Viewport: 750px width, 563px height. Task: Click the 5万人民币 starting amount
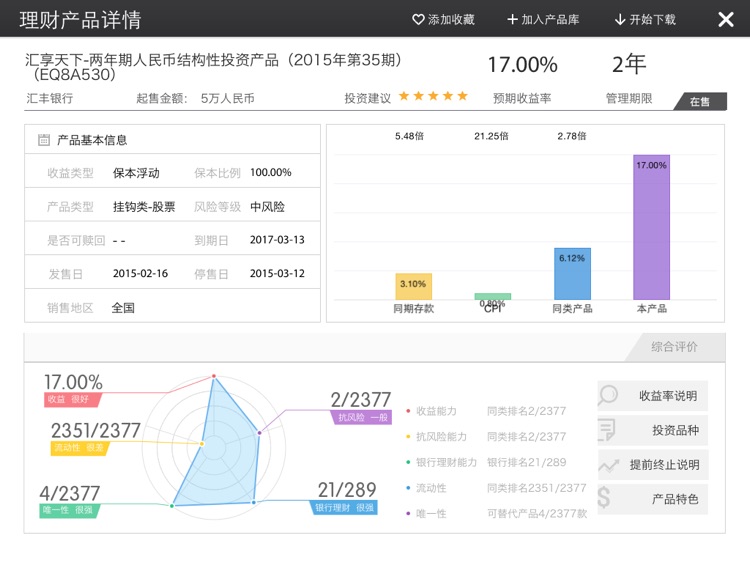(x=227, y=98)
